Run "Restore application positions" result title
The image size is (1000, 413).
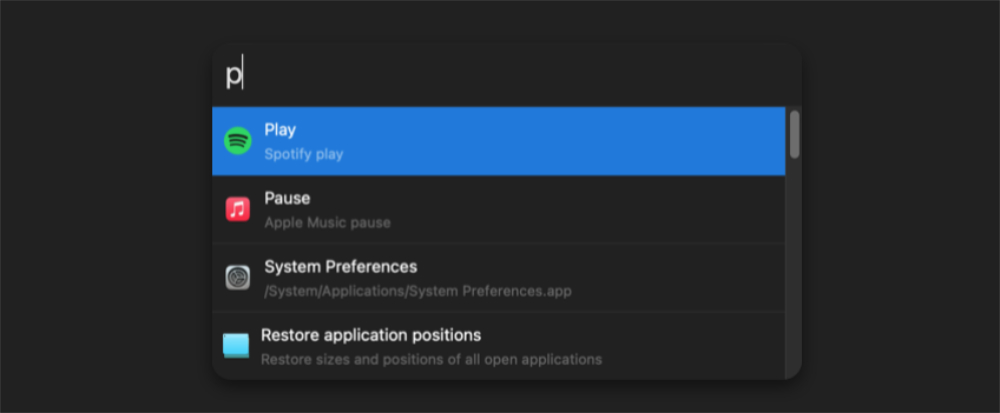(371, 335)
